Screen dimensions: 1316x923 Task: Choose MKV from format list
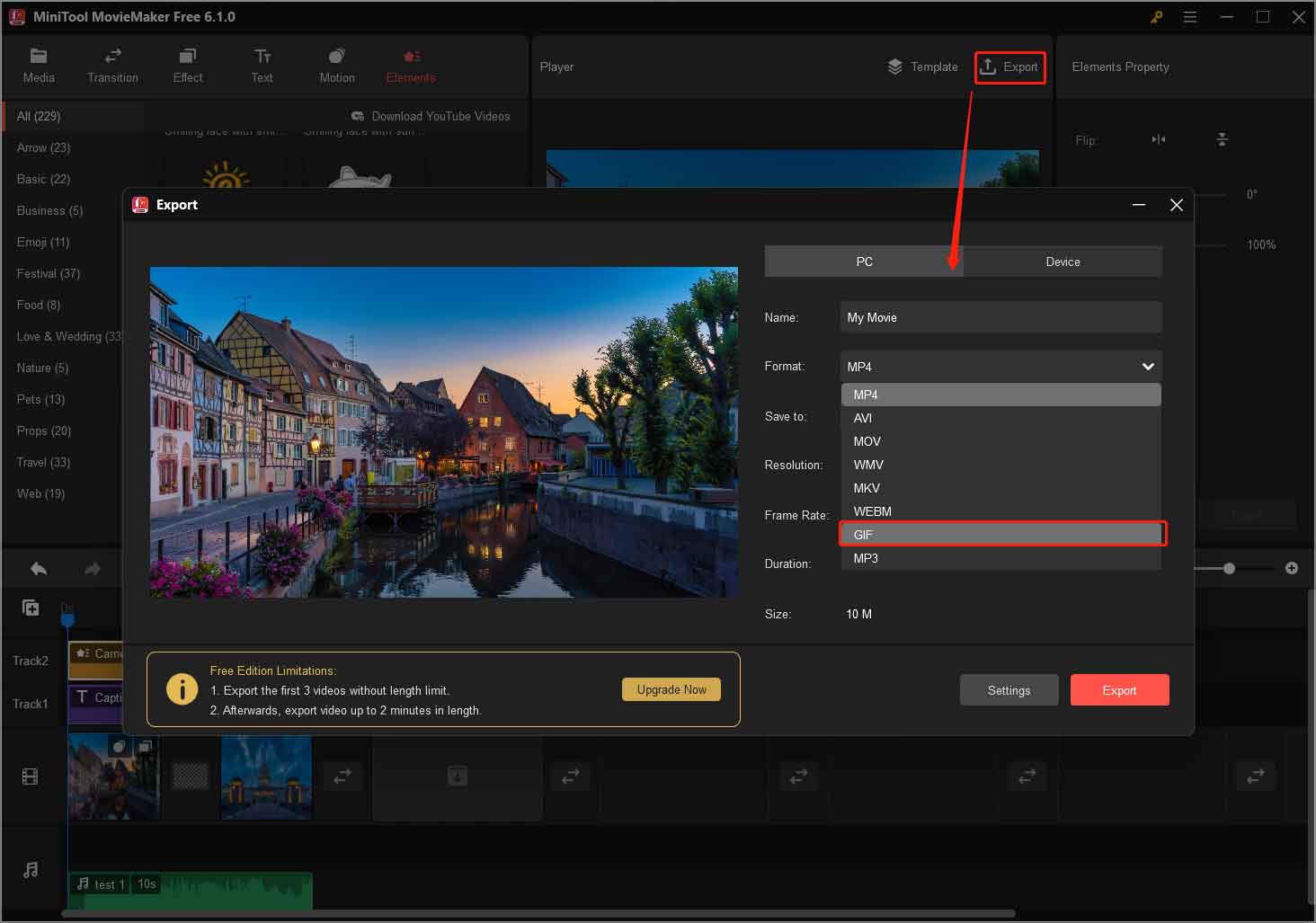click(x=1000, y=488)
